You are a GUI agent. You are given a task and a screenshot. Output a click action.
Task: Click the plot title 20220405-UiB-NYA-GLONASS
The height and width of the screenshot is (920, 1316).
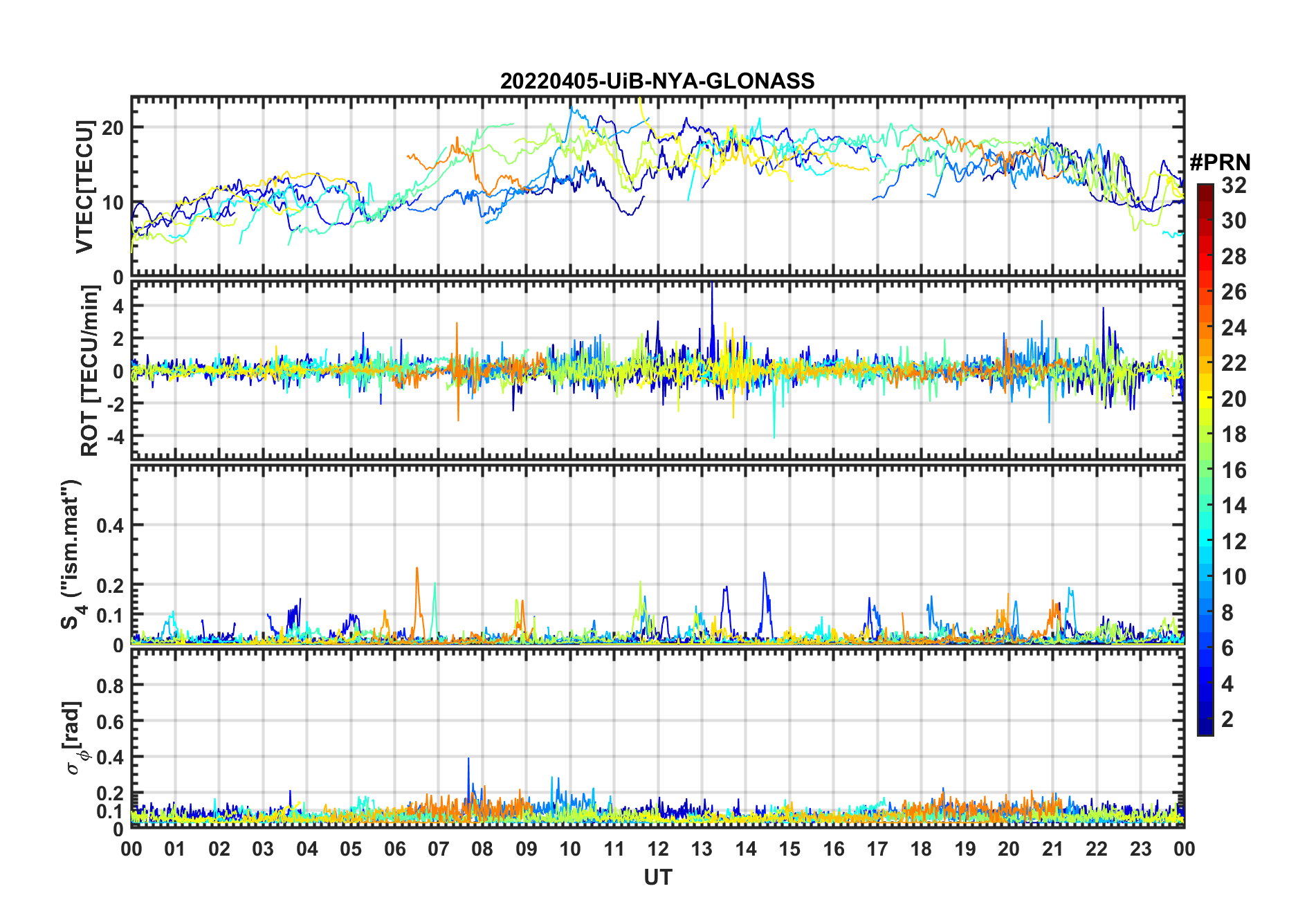point(657,81)
